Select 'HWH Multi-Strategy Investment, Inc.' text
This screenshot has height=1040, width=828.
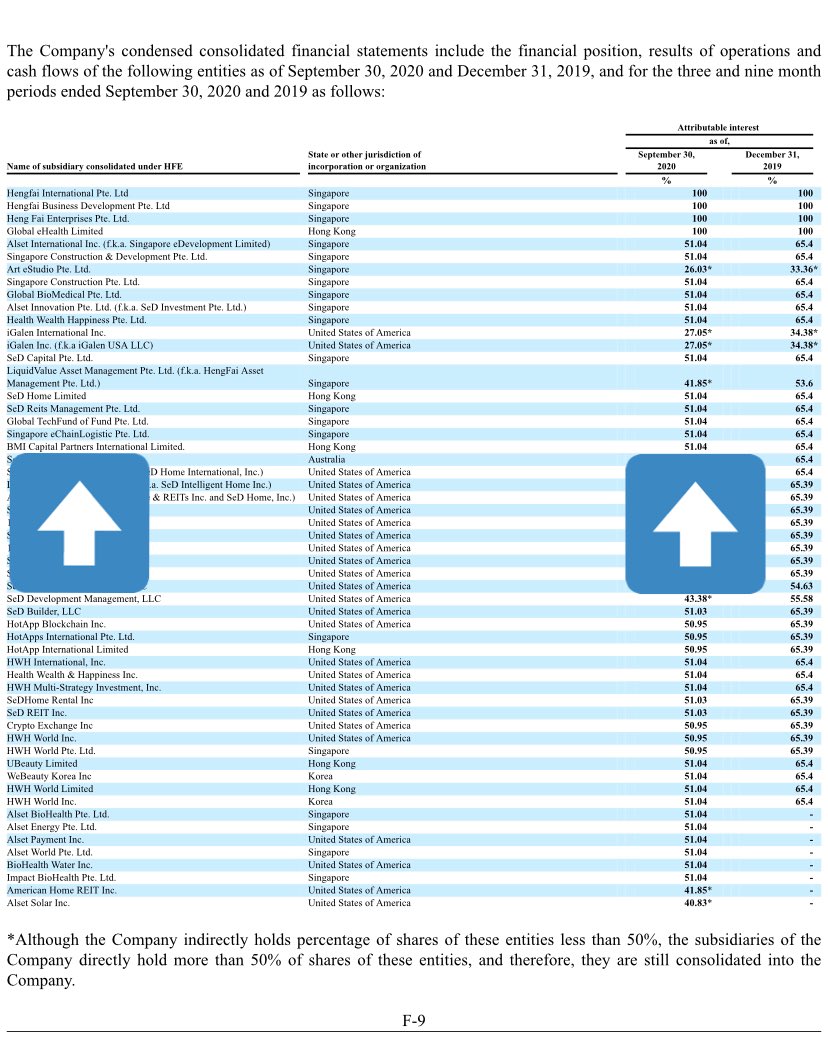84,687
